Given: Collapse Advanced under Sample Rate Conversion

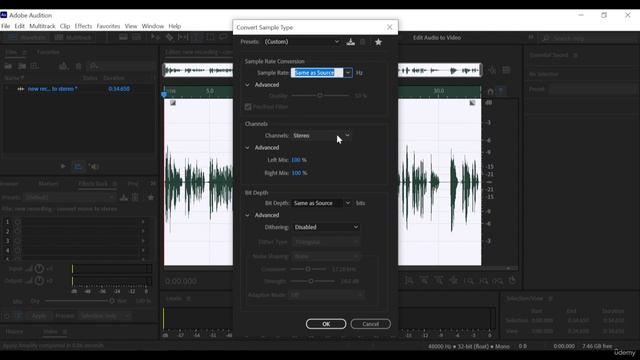Looking at the screenshot, I should coord(247,85).
